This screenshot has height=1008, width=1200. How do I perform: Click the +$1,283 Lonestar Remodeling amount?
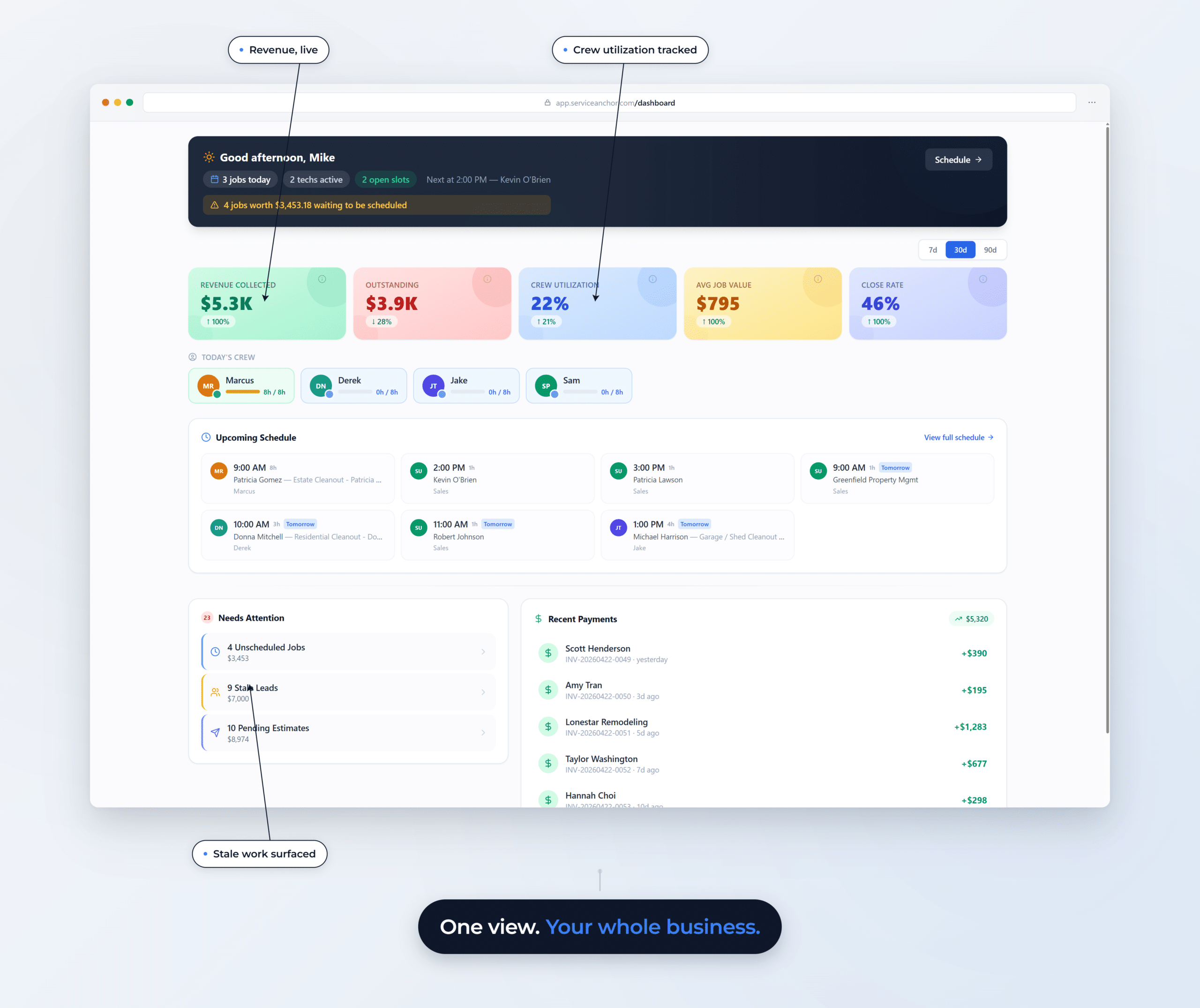coord(970,727)
